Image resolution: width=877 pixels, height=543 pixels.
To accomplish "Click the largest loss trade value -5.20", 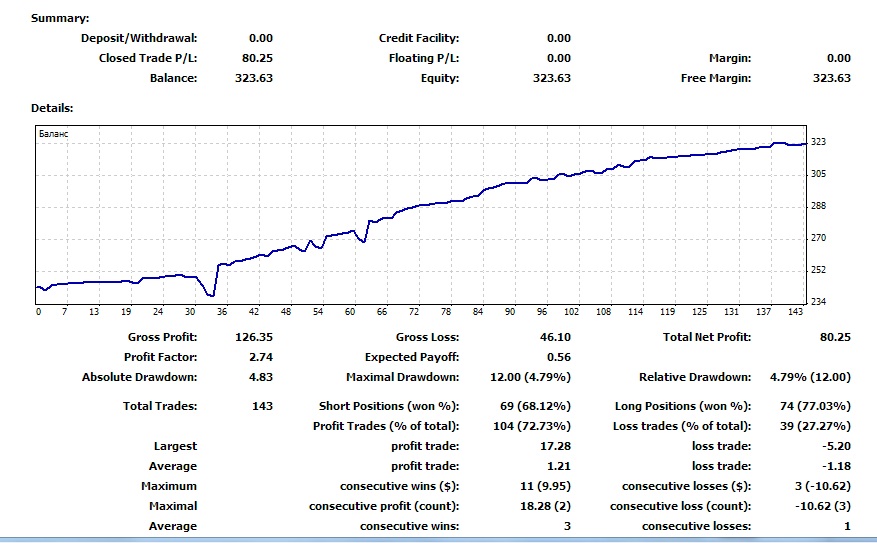I will pos(837,446).
